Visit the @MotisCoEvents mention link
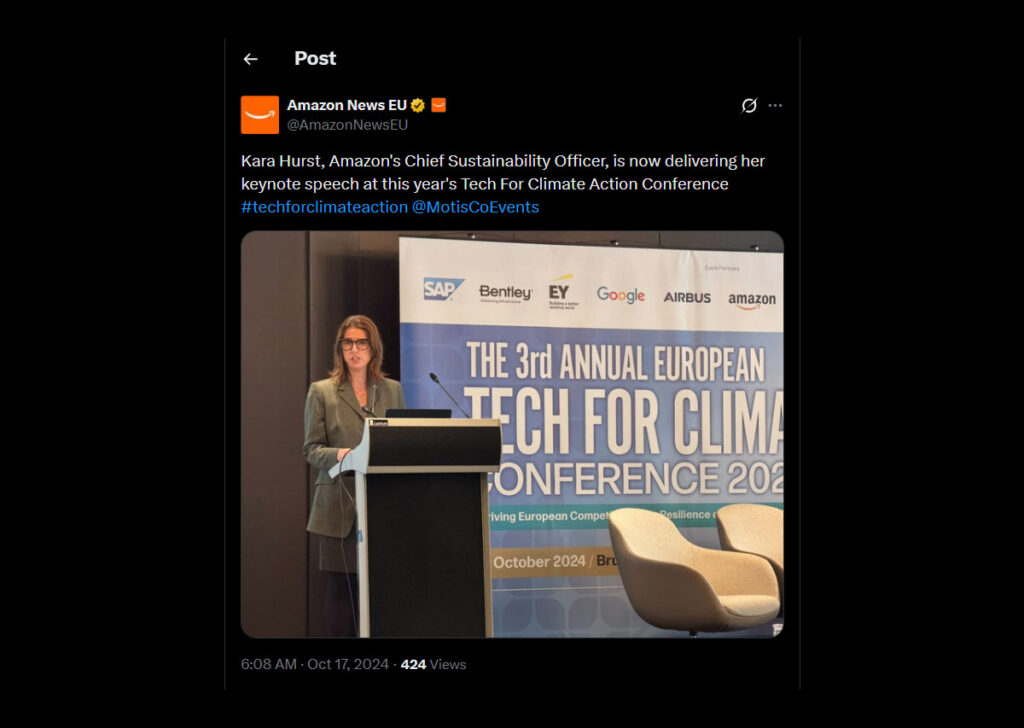Image resolution: width=1024 pixels, height=728 pixels. pos(475,207)
